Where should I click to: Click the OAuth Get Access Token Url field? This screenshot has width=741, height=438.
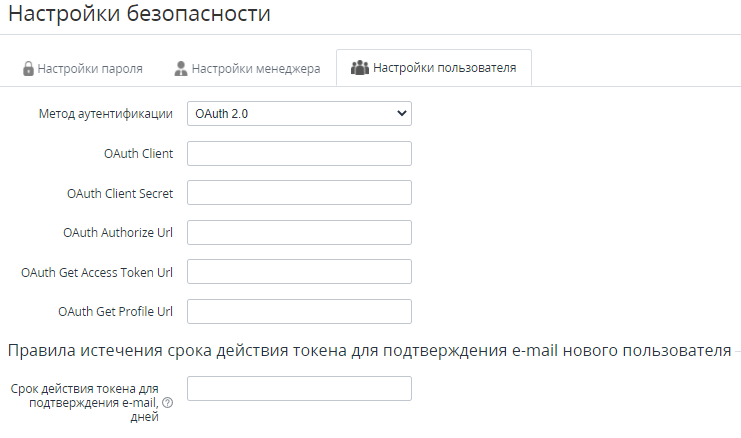pos(299,271)
